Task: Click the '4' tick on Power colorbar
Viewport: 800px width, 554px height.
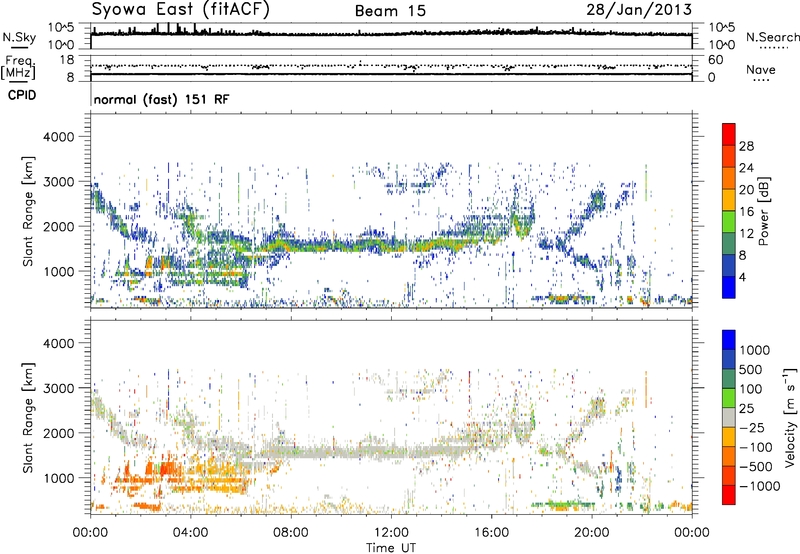Action: (742, 277)
